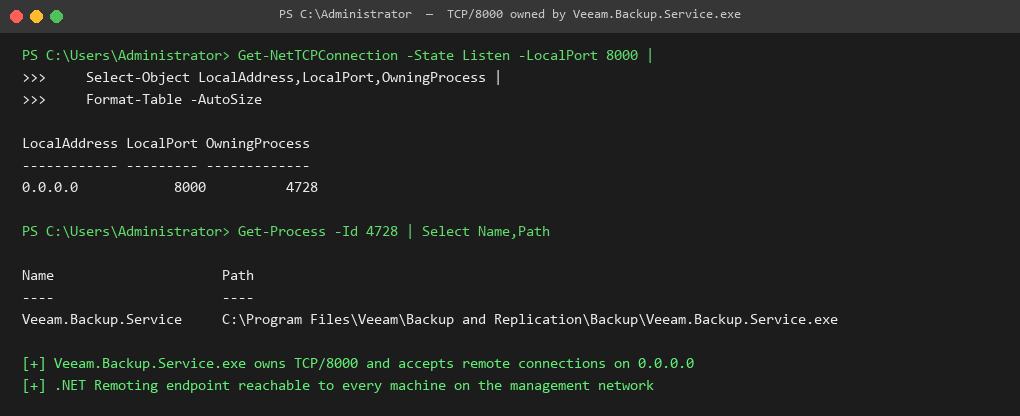Click the 8000 port value in table
The height and width of the screenshot is (416, 1020).
click(190, 187)
